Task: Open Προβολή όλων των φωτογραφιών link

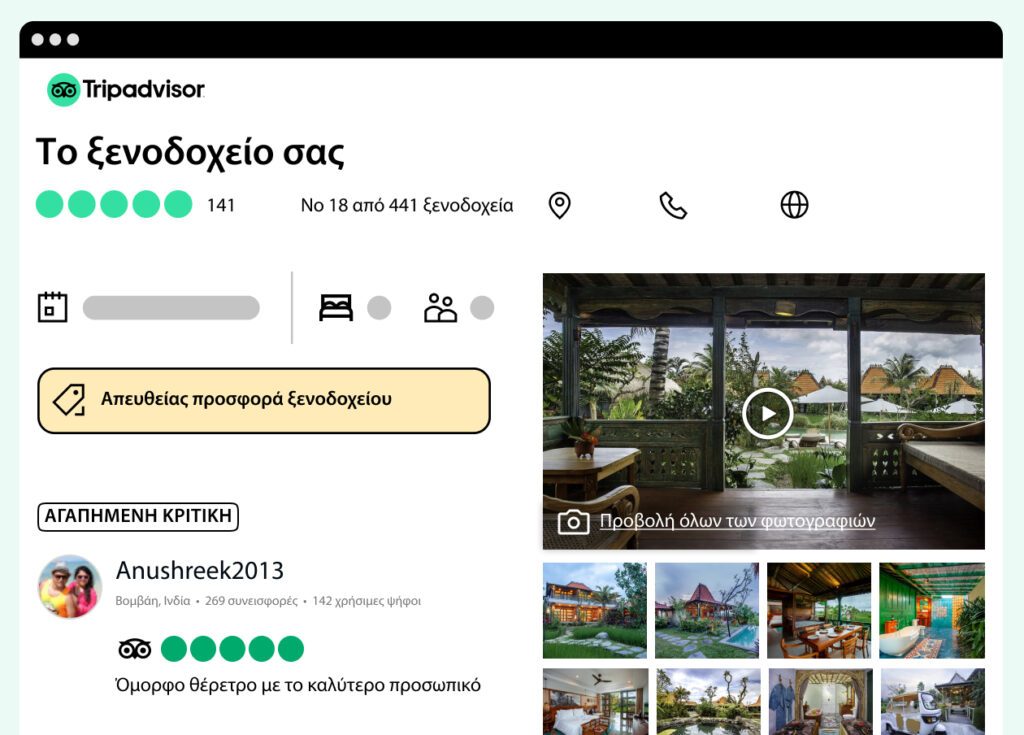Action: pos(737,521)
